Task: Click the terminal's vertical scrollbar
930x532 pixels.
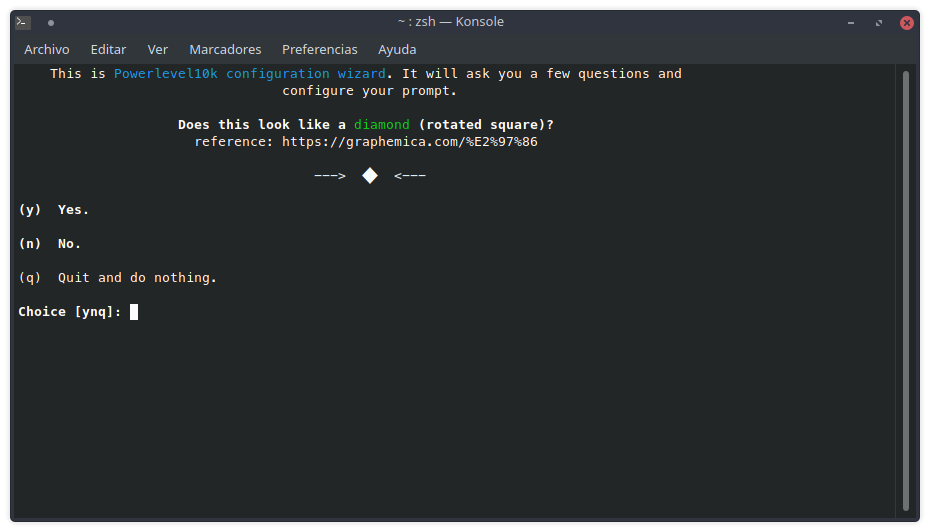Action: click(906, 291)
